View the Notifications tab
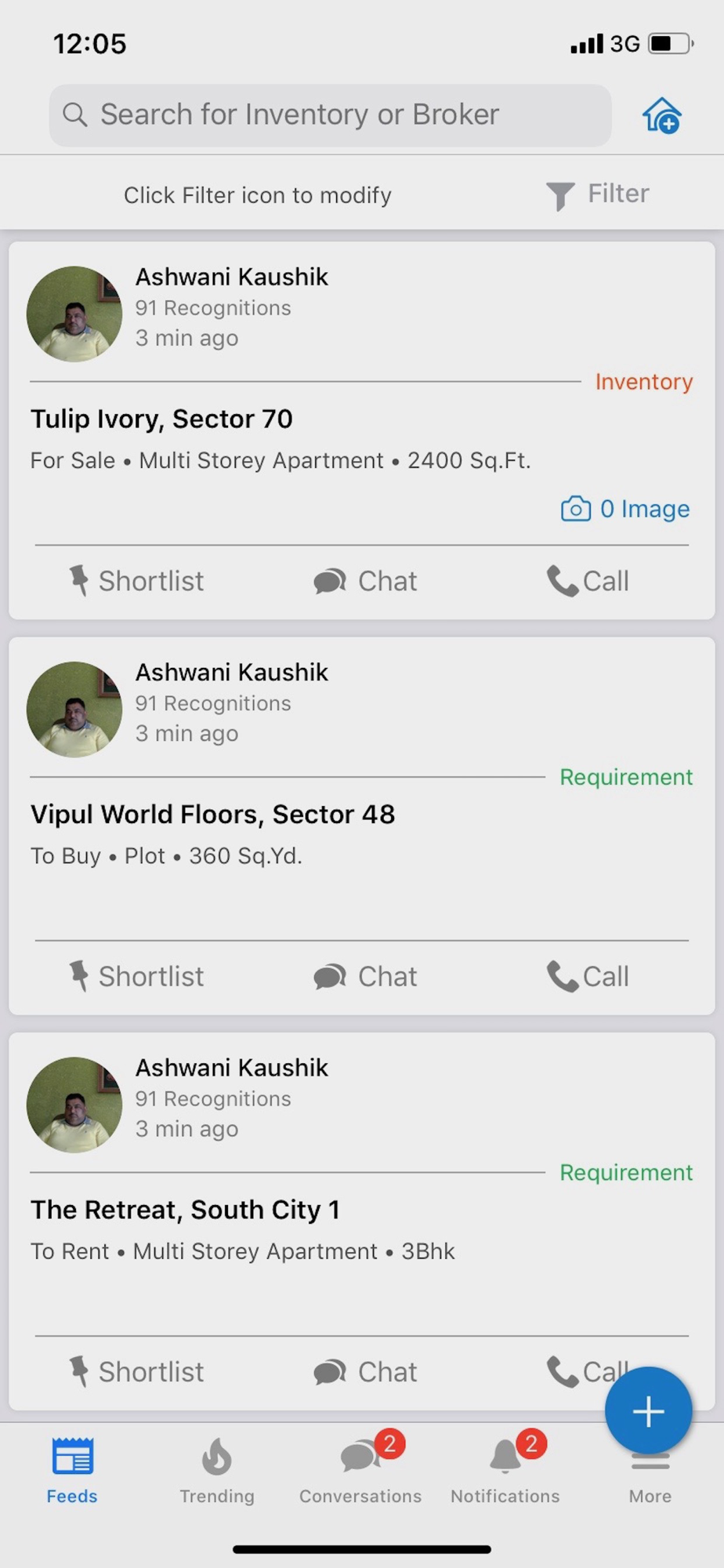This screenshot has width=724, height=1568. point(505,1472)
